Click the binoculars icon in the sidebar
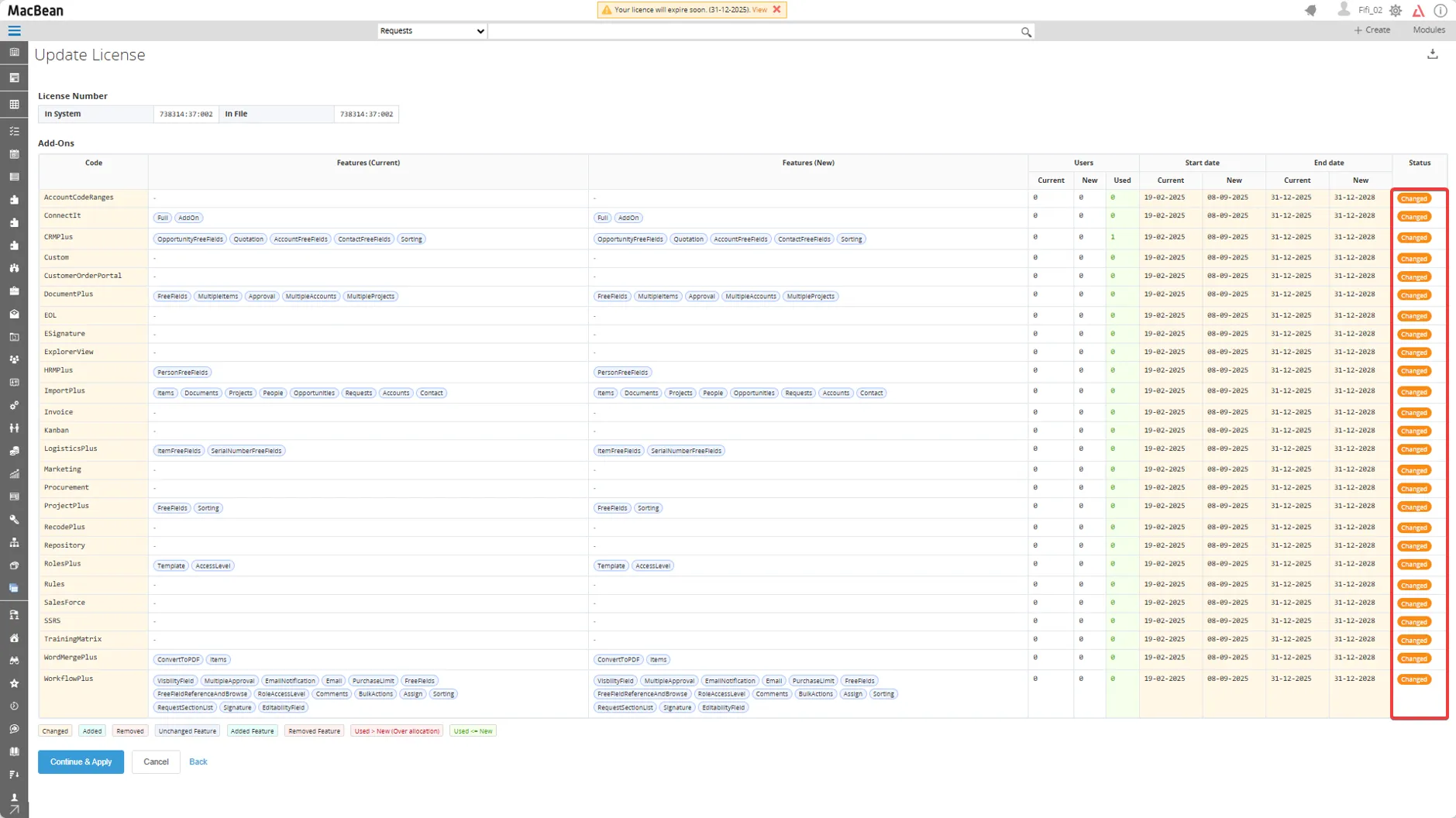 (x=14, y=661)
